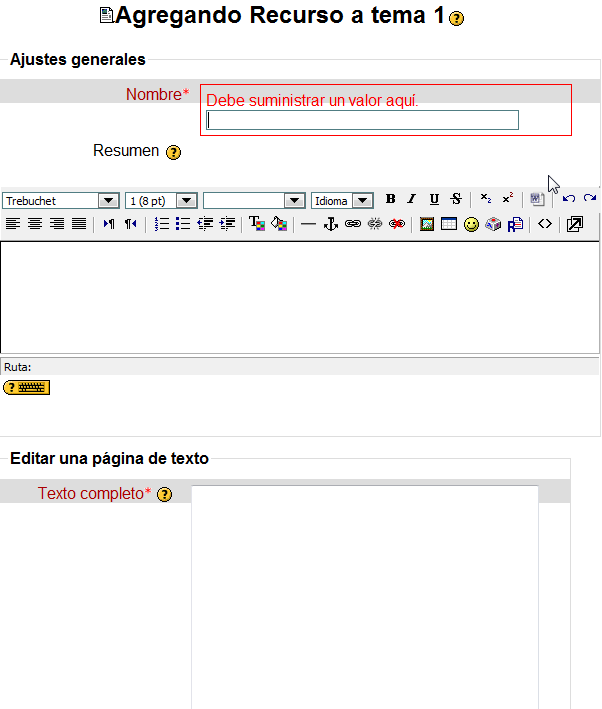
Task: Apply strikethrough formatting
Action: pyautogui.click(x=456, y=199)
